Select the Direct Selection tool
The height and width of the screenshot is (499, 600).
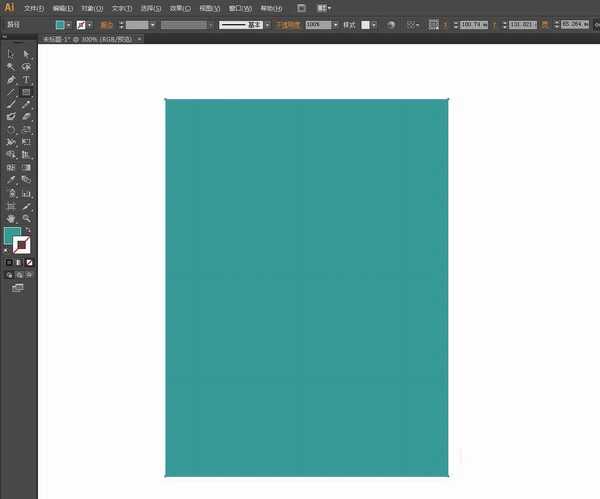(x=27, y=54)
